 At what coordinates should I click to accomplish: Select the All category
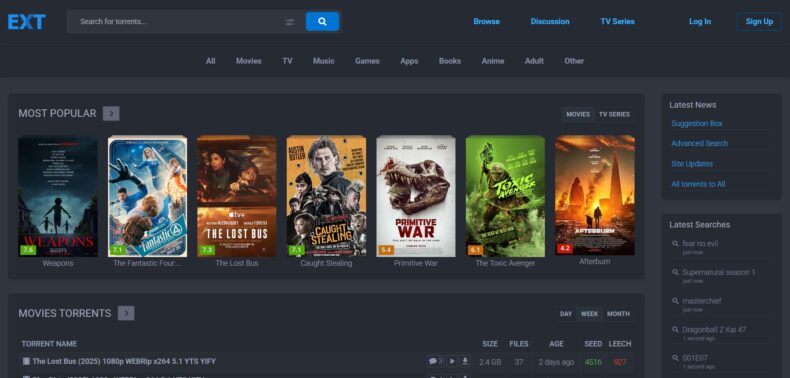(x=211, y=61)
